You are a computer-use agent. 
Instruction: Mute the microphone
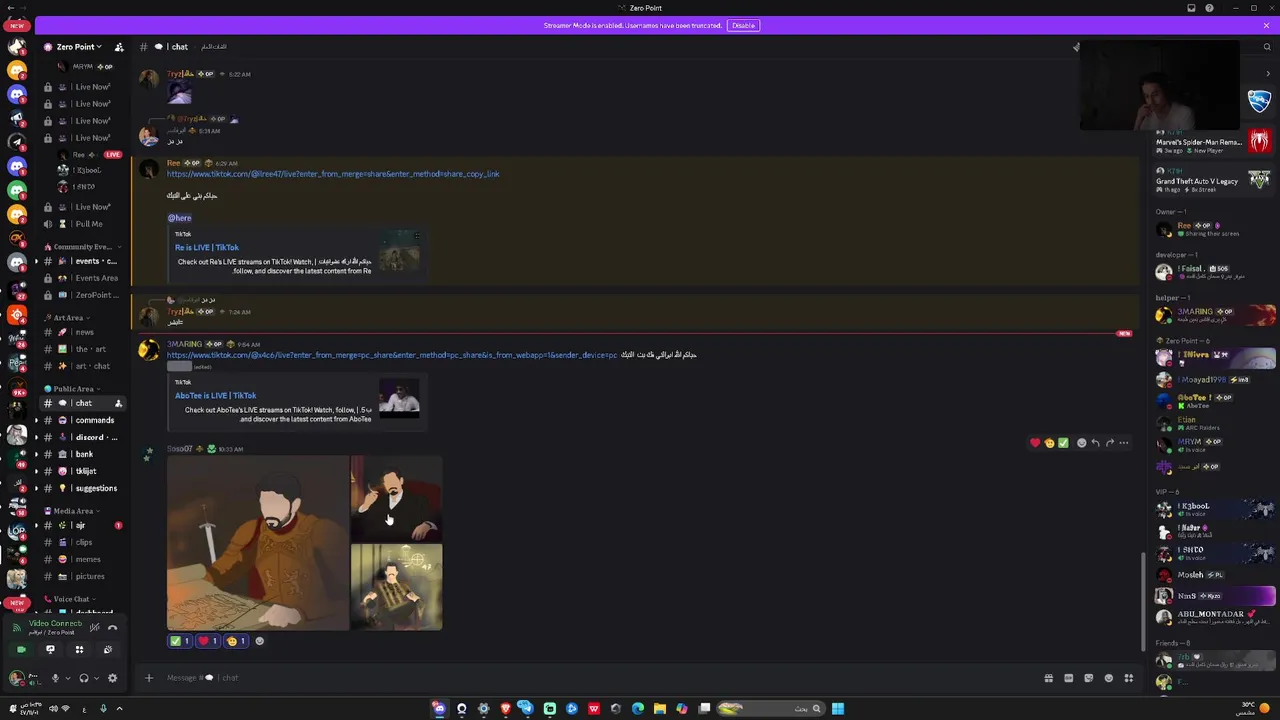pos(55,678)
